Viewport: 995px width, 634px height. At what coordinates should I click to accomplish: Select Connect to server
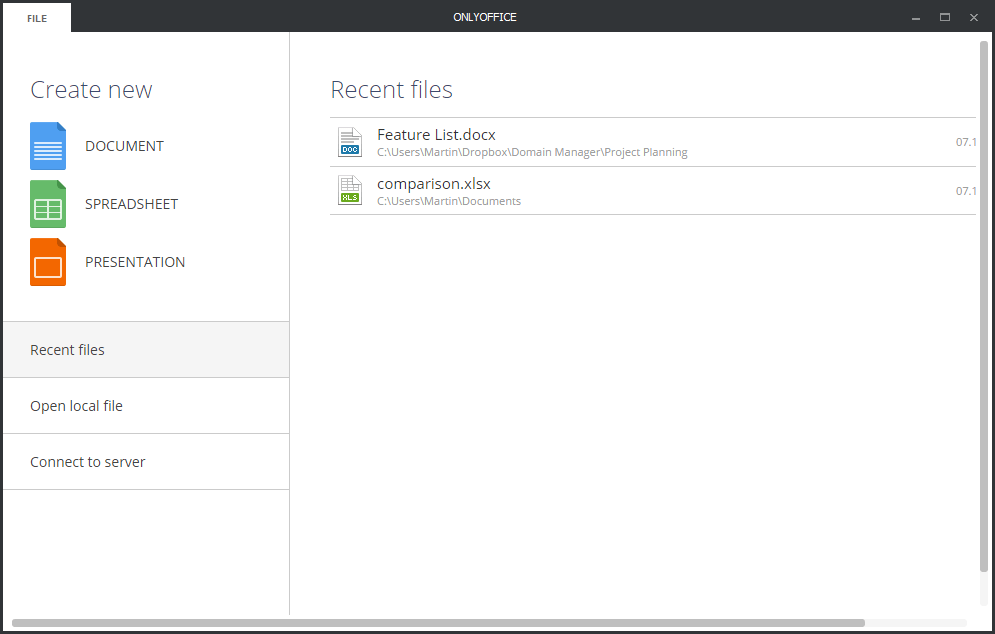146,461
